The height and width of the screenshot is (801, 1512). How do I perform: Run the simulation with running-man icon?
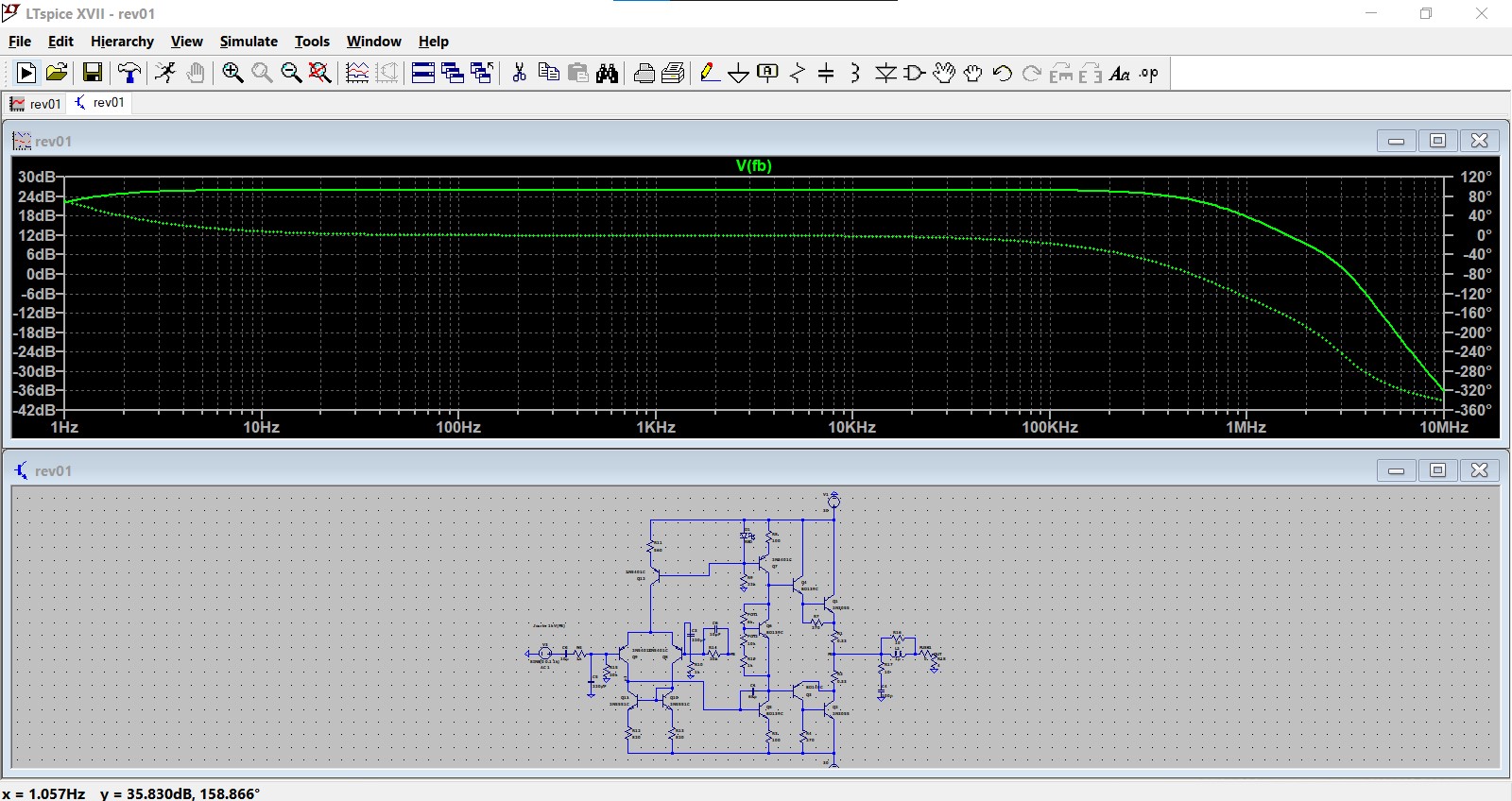click(x=166, y=73)
